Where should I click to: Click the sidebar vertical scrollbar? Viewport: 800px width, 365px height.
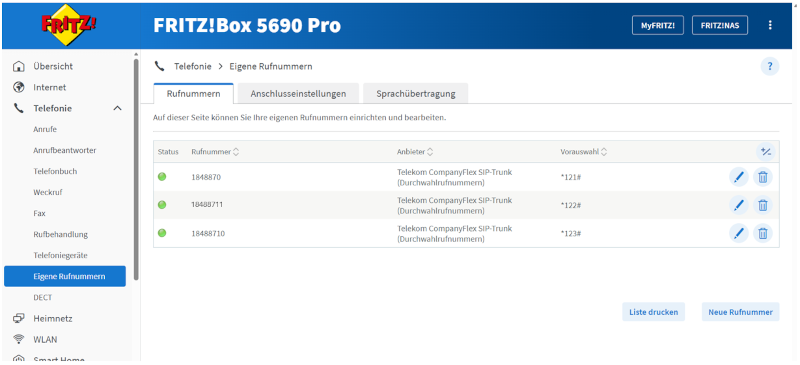click(x=136, y=168)
